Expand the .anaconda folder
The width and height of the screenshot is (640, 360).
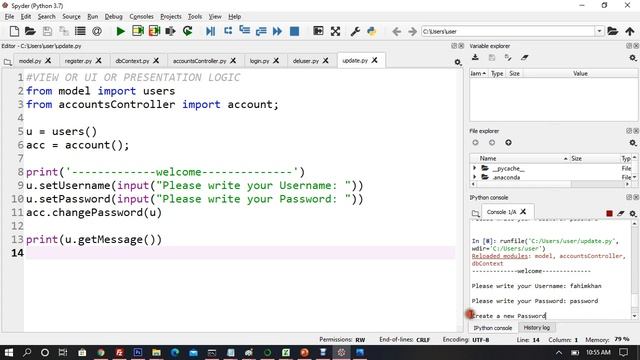(474, 177)
